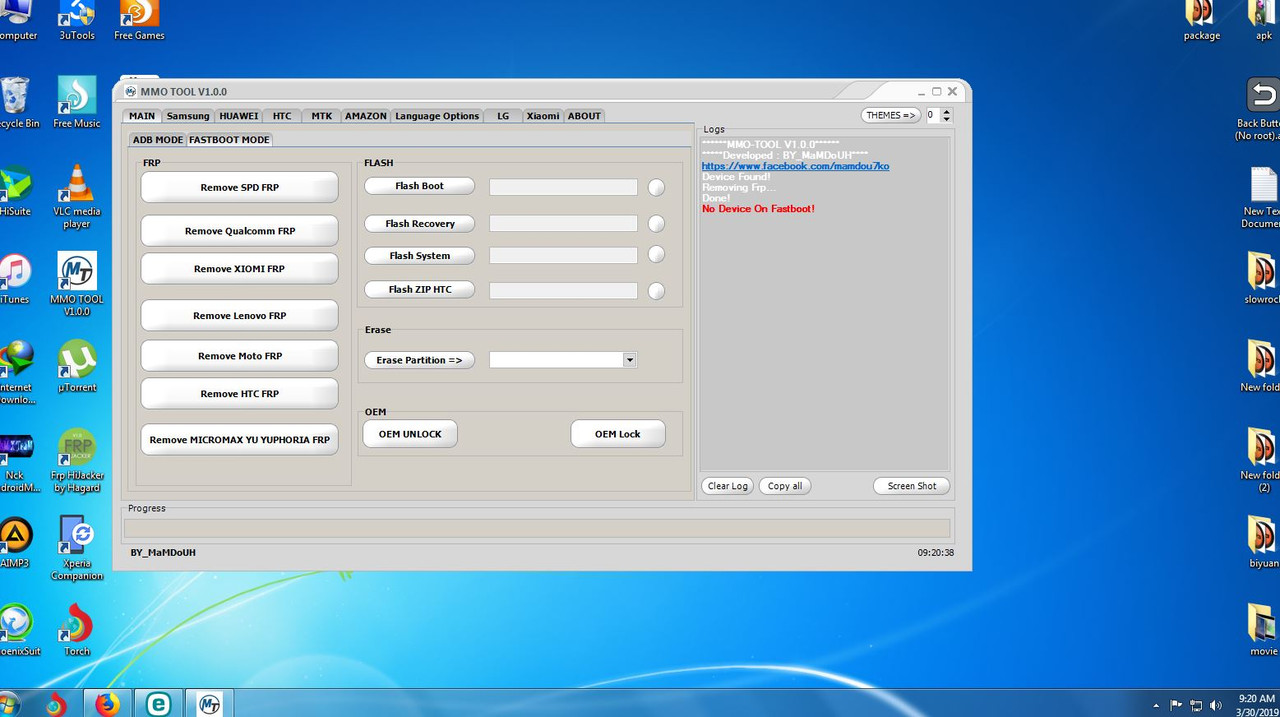Switch to the AMAZON tab
Viewport: 1280px width, 717px height.
coord(366,116)
